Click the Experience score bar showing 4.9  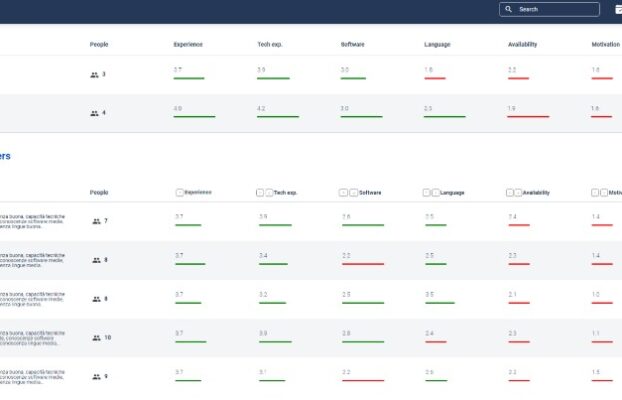coord(188,116)
